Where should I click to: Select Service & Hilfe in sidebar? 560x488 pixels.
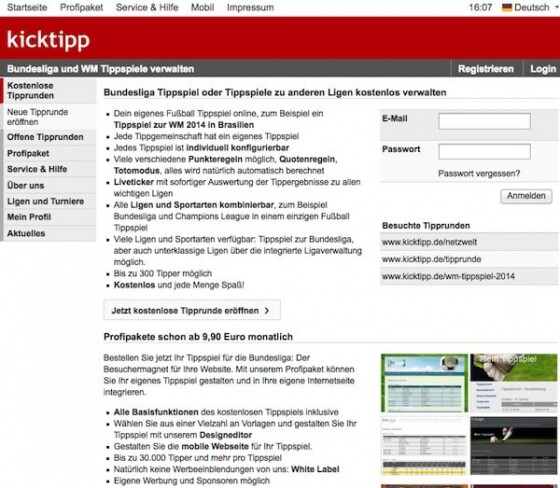(49, 169)
